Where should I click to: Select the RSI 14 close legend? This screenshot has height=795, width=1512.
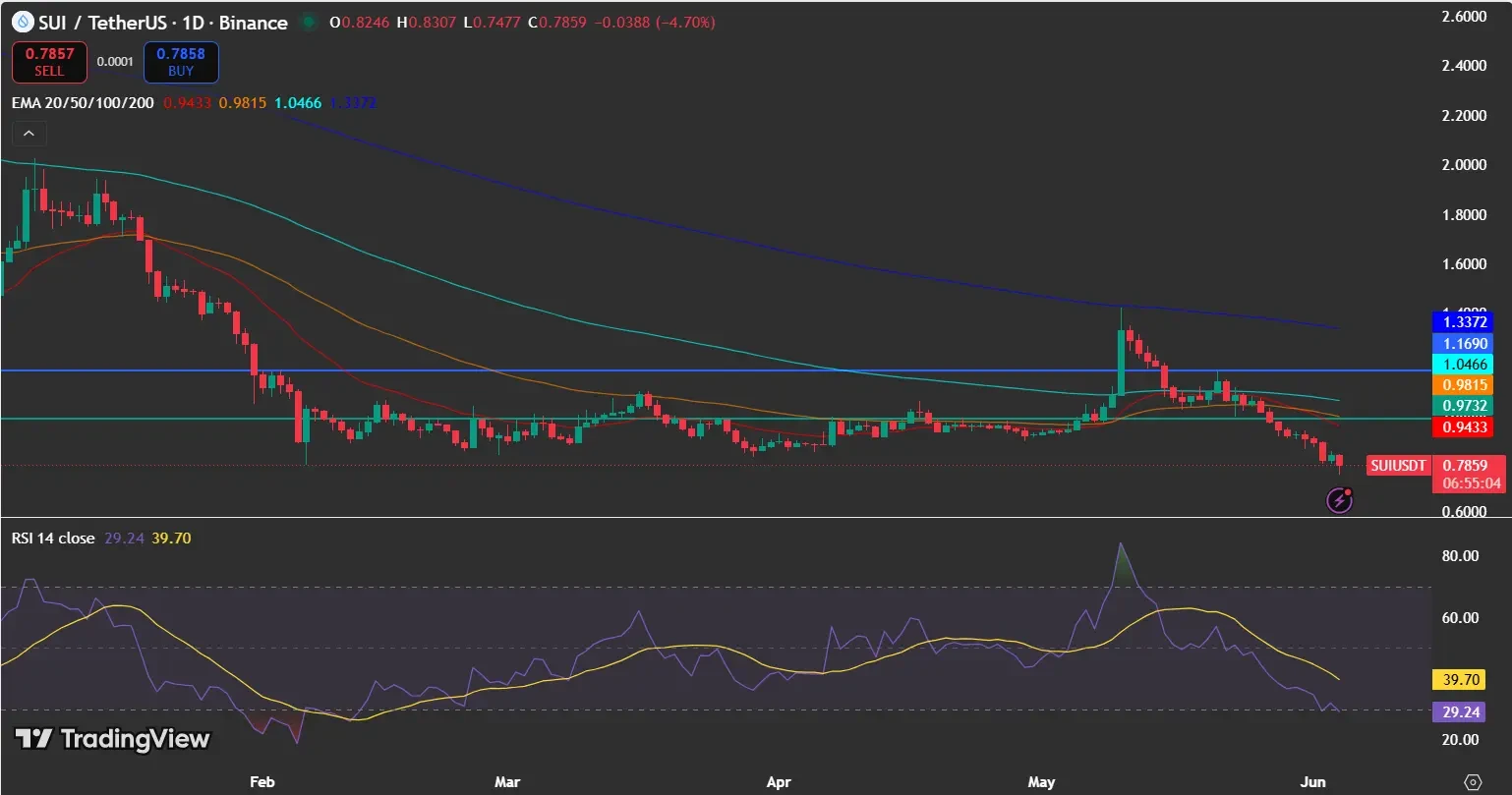pyautogui.click(x=53, y=538)
